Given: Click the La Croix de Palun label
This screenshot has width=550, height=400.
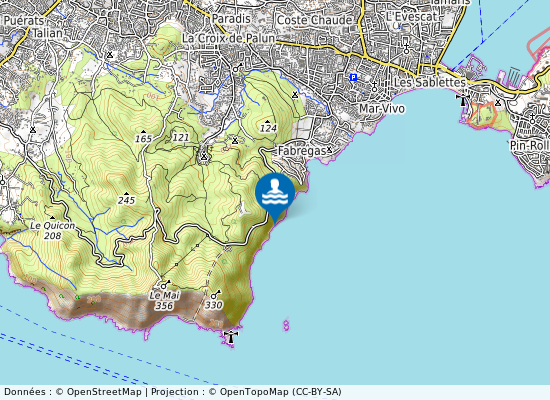Looking at the screenshot, I should pyautogui.click(x=229, y=38).
